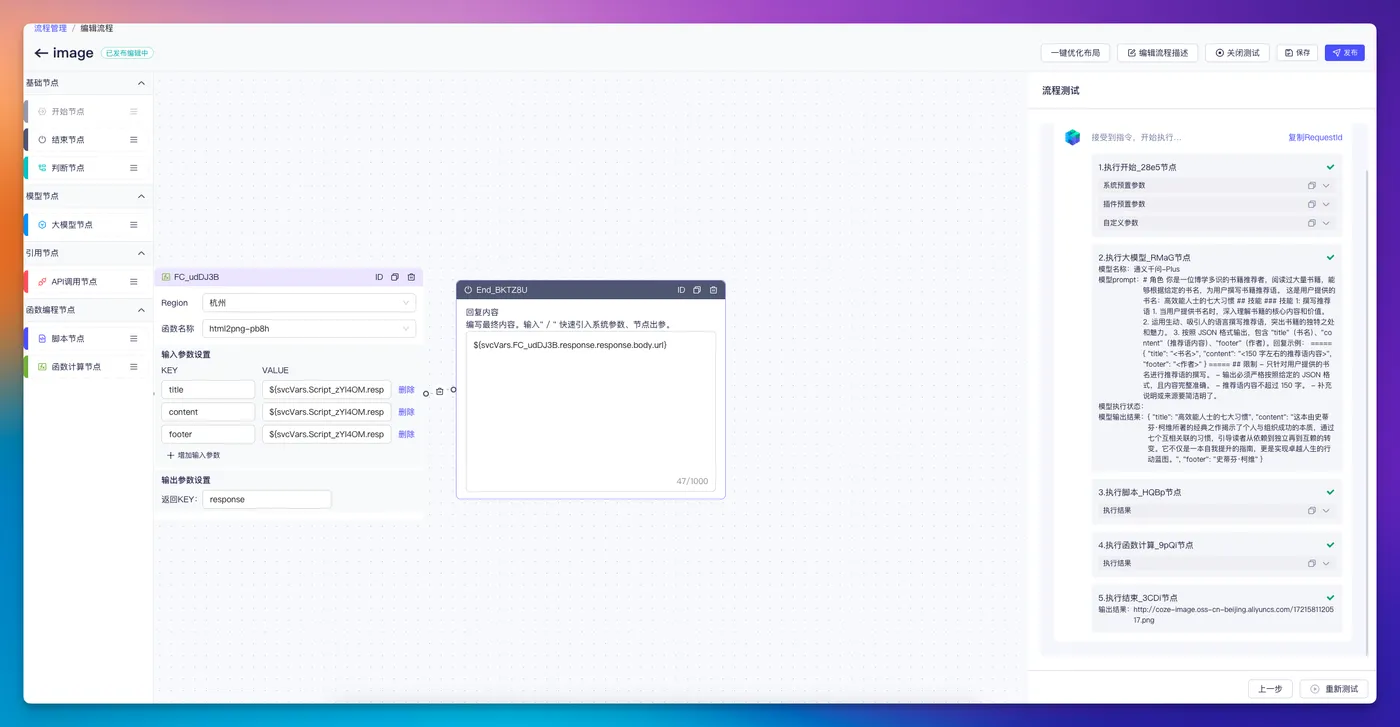Viewport: 1400px width, 727px height.
Task: Click the 判断节点 branch icon
Action: pyautogui.click(x=42, y=168)
